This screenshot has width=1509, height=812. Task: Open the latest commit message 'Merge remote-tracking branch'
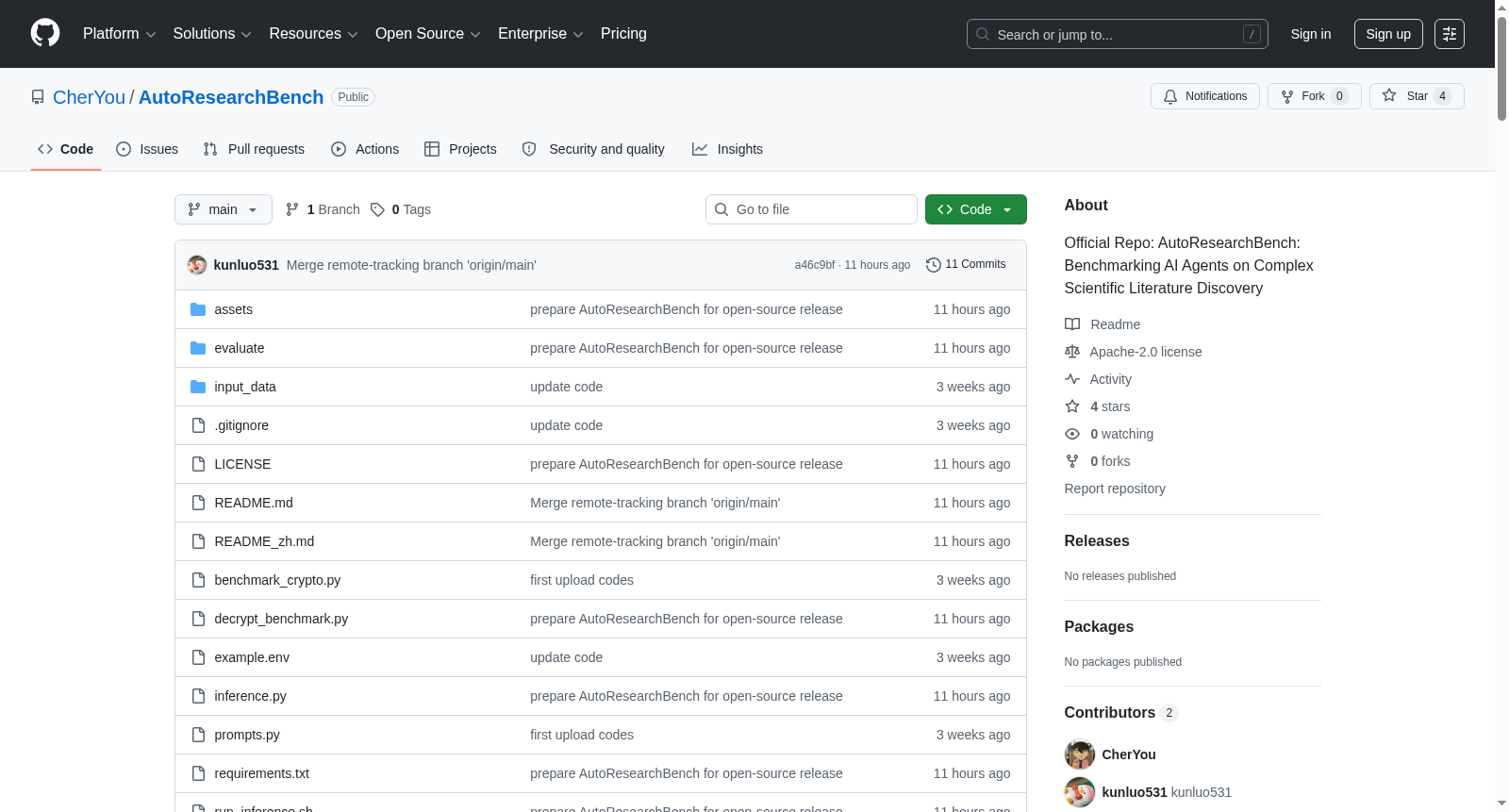tap(411, 265)
